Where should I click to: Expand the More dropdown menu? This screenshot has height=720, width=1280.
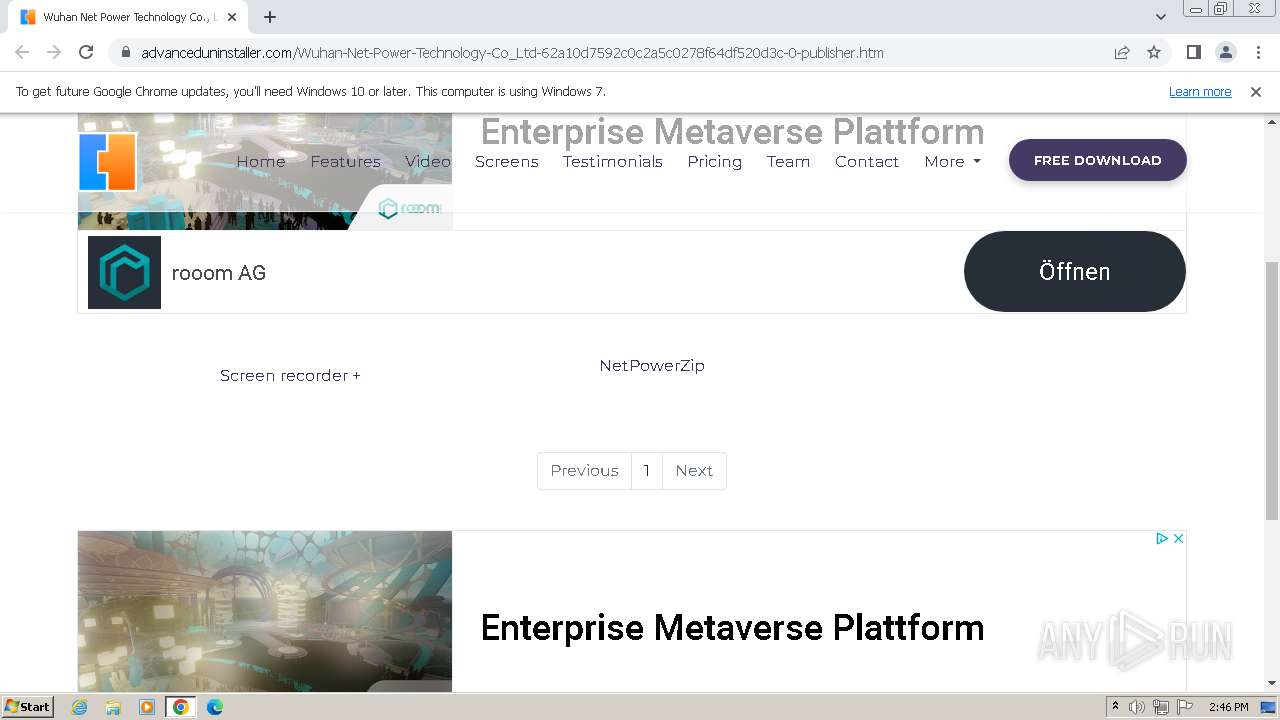(953, 161)
